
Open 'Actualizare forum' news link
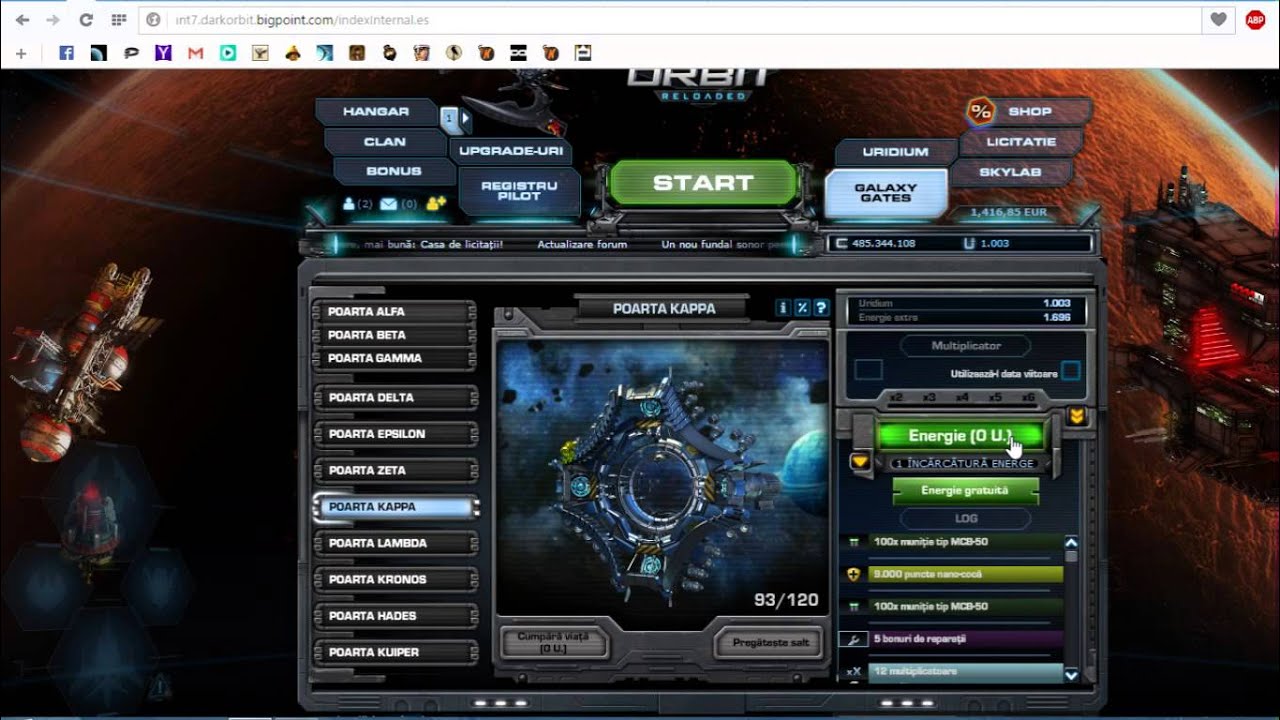coord(582,244)
